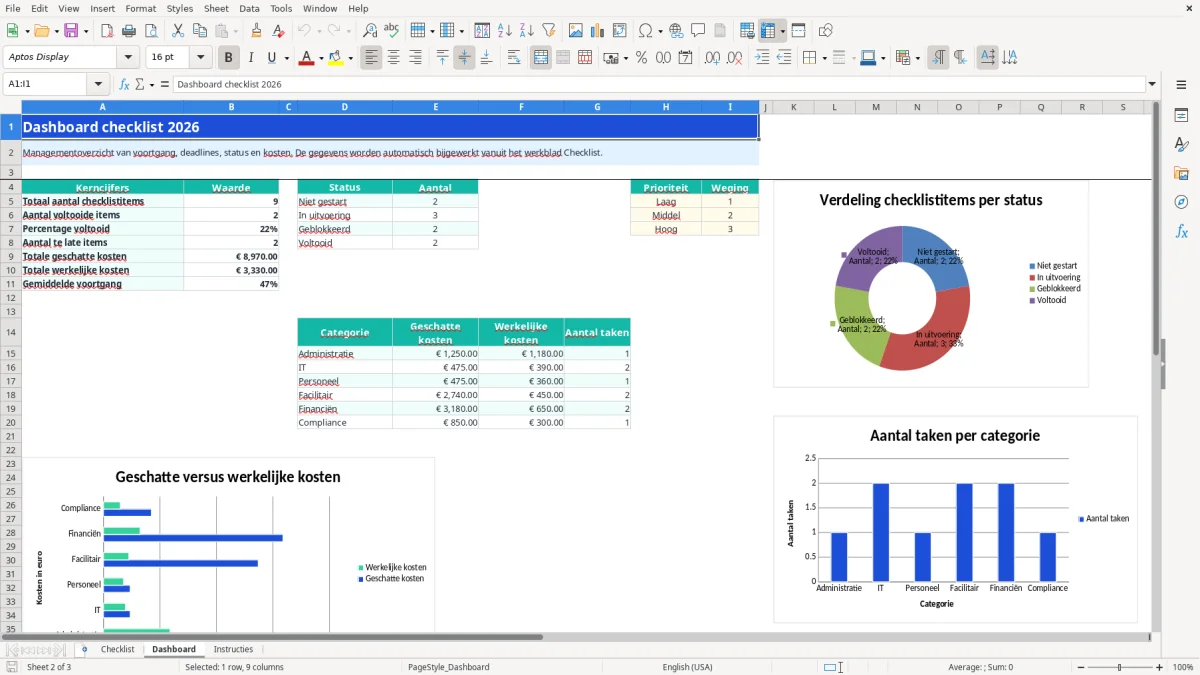1200x675 pixels.
Task: Clear direct formatting
Action: pyautogui.click(x=279, y=31)
